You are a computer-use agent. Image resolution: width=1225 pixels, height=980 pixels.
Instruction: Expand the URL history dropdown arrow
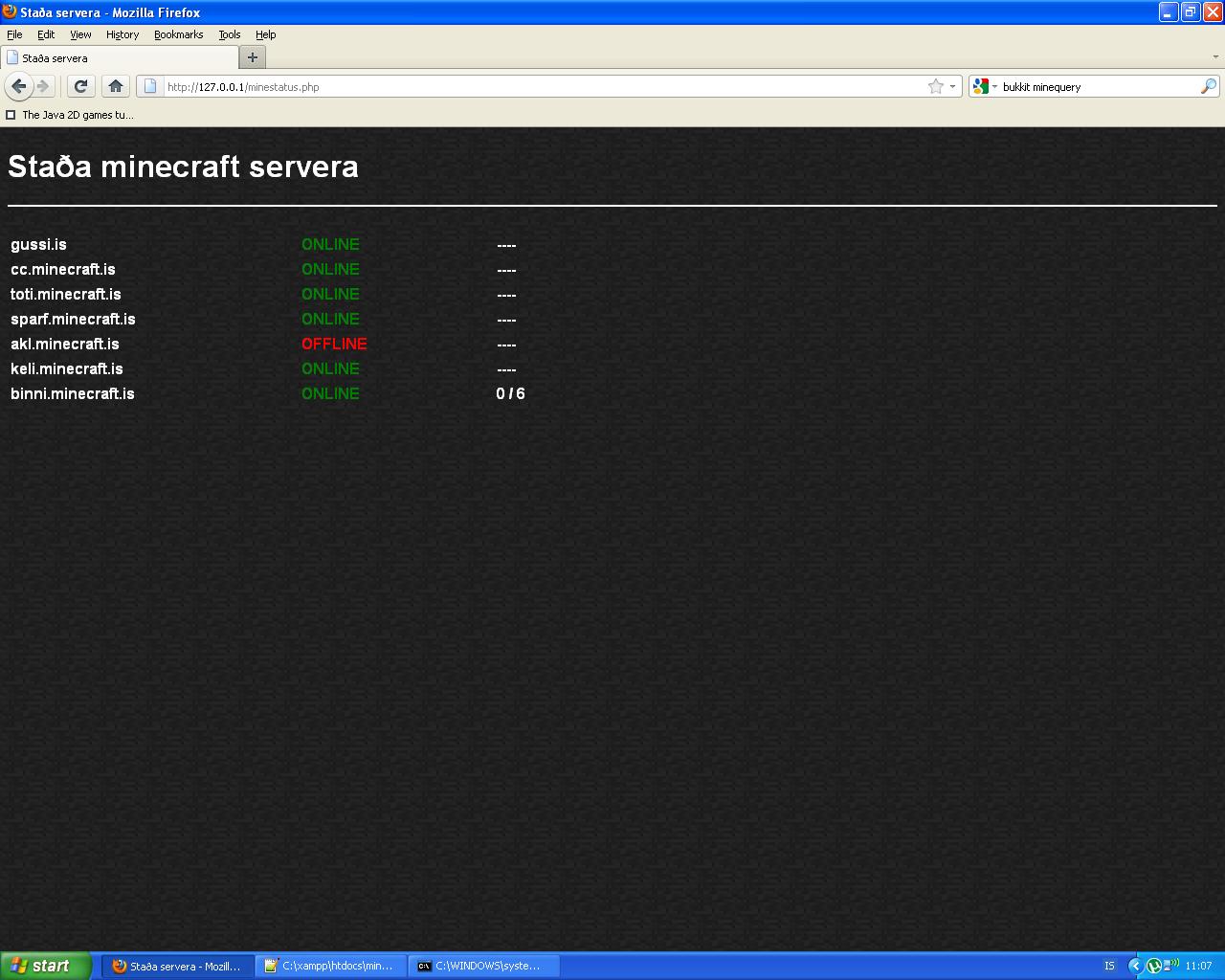pyautogui.click(x=952, y=86)
